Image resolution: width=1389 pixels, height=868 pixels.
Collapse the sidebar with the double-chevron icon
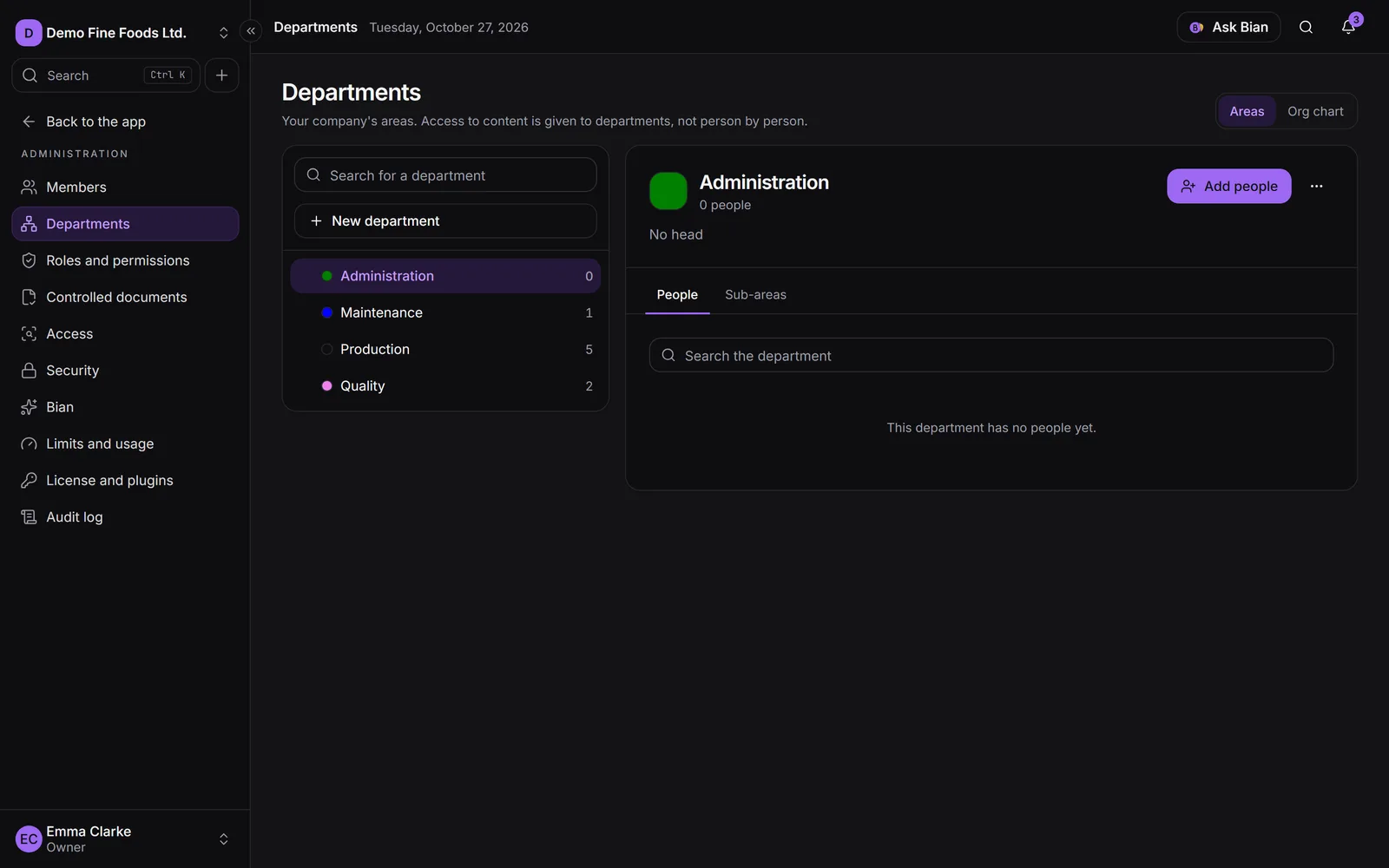(251, 31)
